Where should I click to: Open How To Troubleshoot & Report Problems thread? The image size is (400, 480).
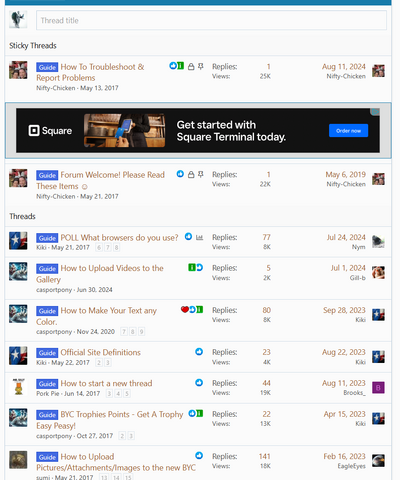tap(90, 72)
